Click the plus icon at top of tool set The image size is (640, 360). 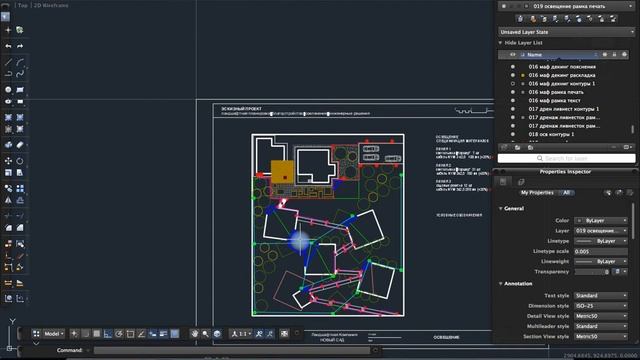click(x=8, y=30)
